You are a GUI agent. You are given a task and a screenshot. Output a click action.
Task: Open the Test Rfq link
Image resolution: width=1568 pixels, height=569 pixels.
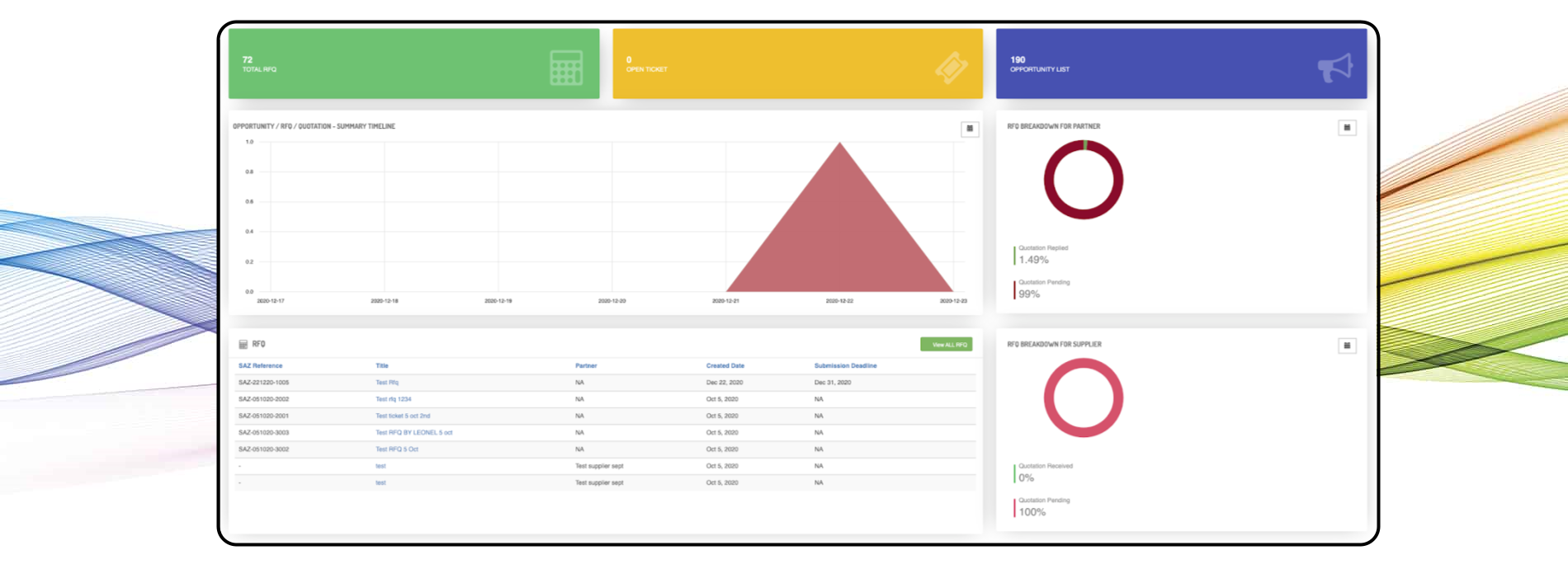(387, 383)
